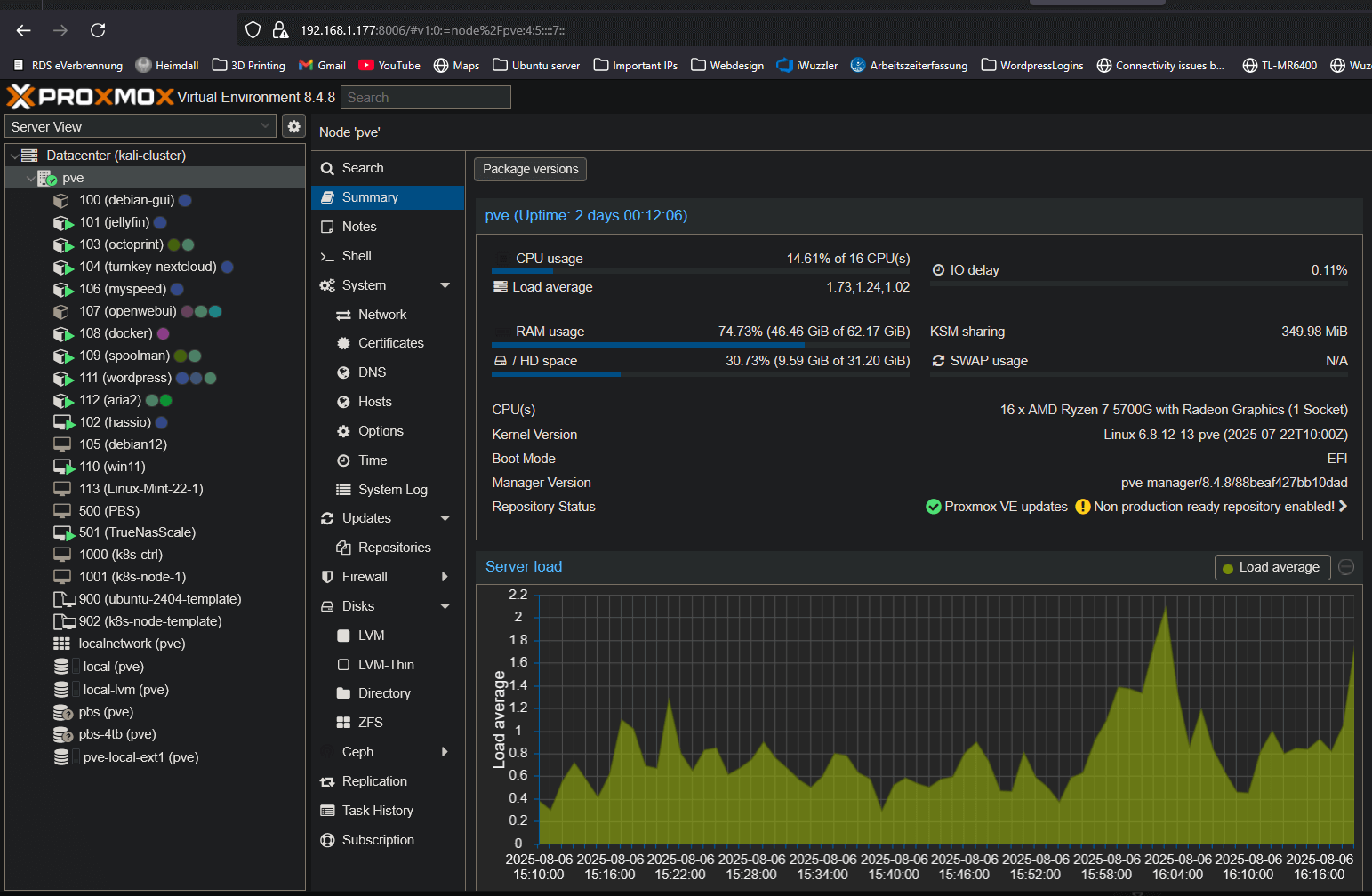Screen dimensions: 1372x896
Task: Expand the Ceph submenu arrow
Action: coord(445,752)
